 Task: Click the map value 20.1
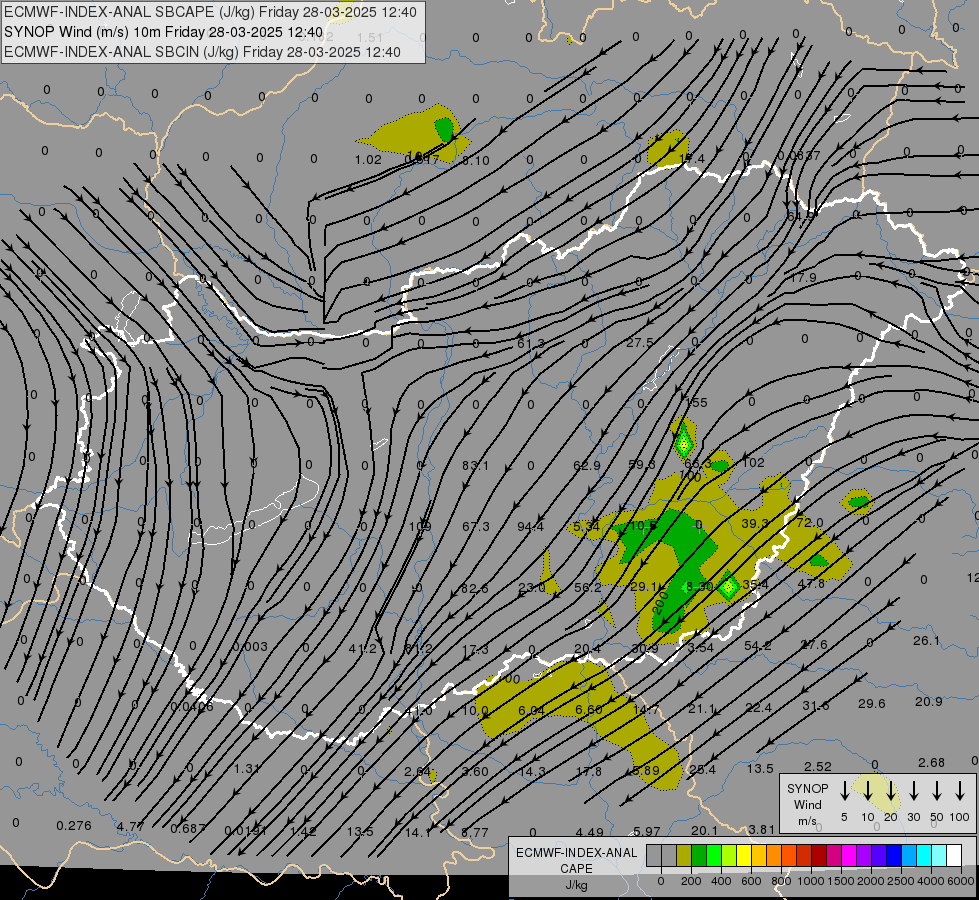tap(704, 830)
